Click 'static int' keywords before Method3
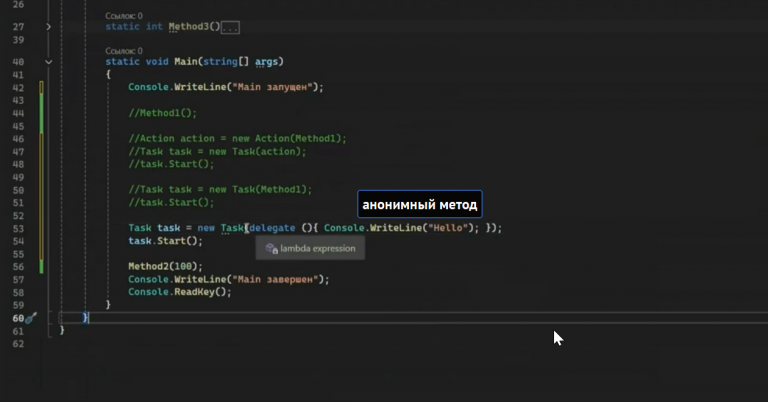The image size is (768, 402). (134, 26)
